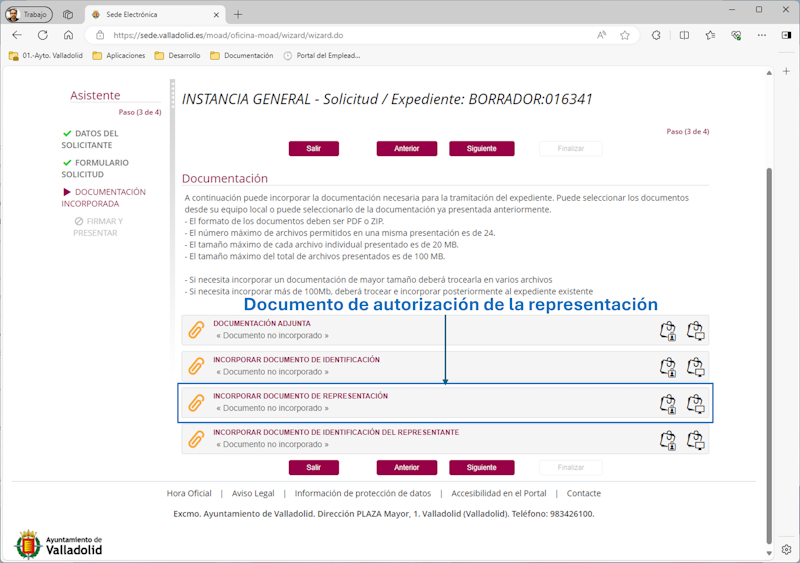
Task: Select the Sede Electrónica tab
Action: point(153,15)
